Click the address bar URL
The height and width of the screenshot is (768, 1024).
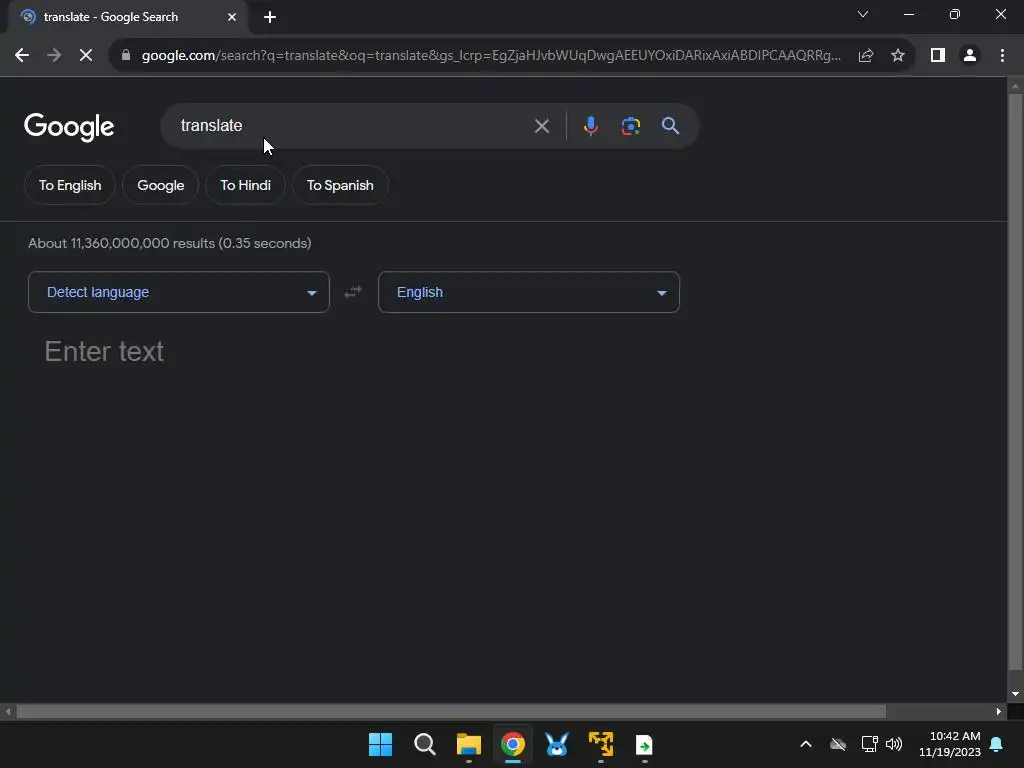[x=491, y=56]
